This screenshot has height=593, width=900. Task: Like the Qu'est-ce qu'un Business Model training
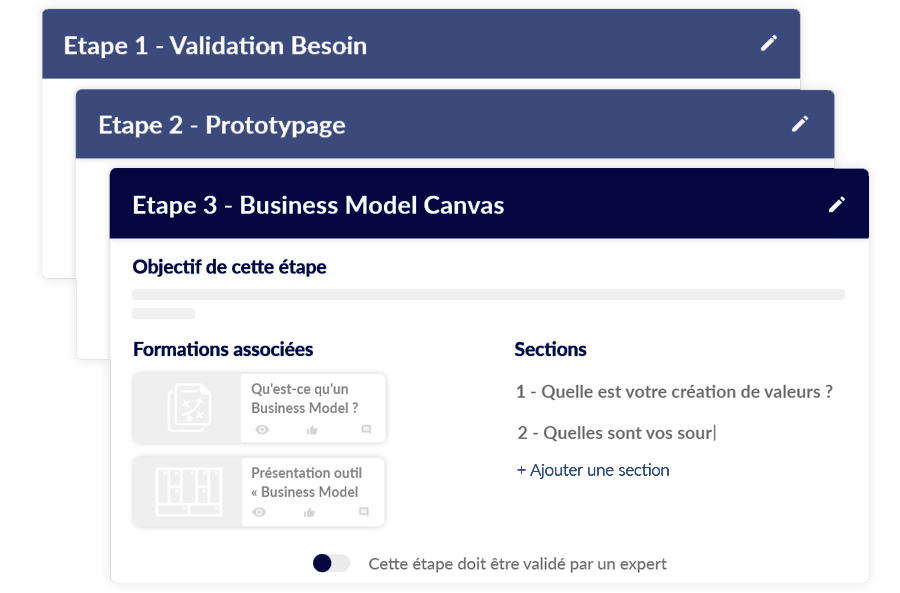pyautogui.click(x=312, y=430)
